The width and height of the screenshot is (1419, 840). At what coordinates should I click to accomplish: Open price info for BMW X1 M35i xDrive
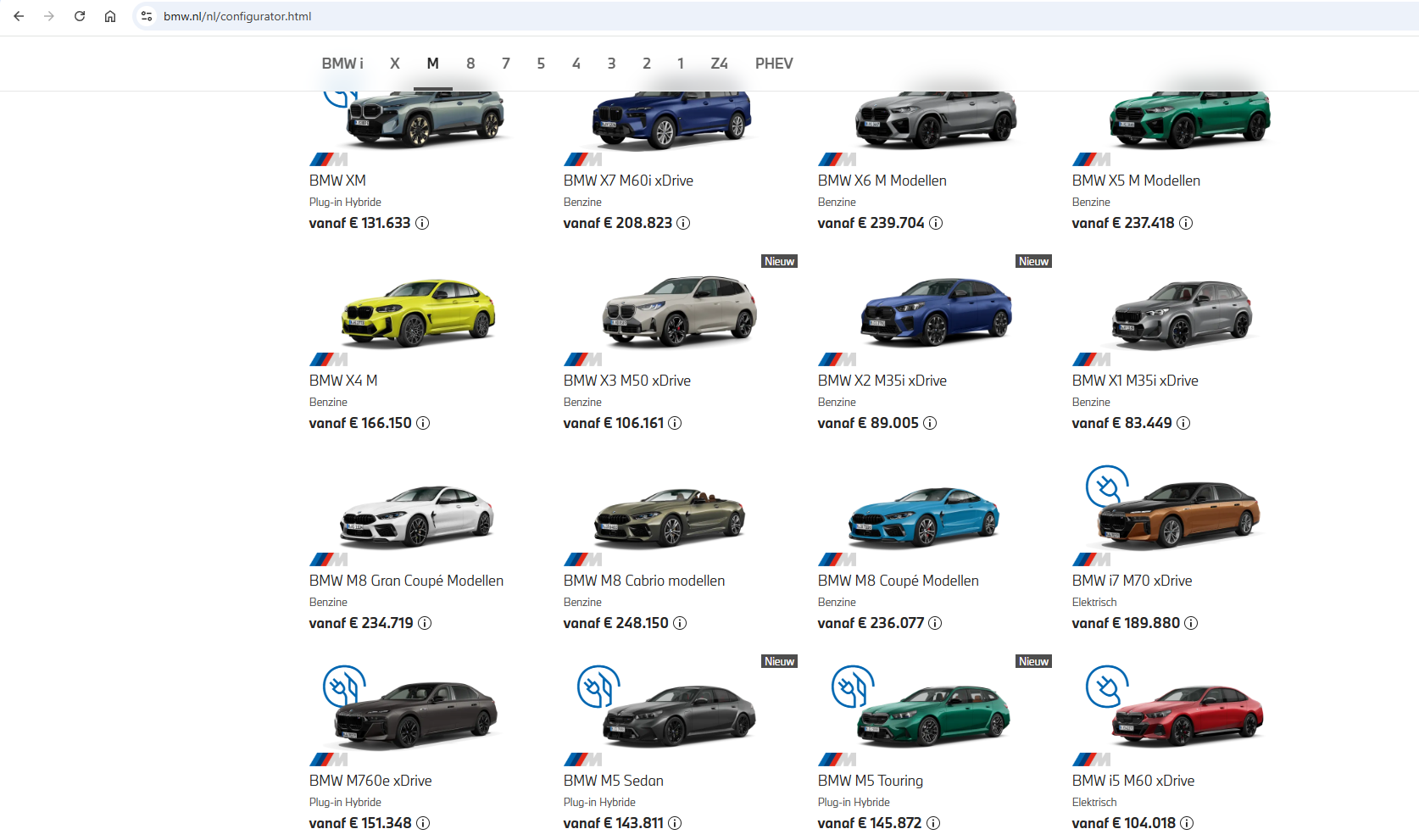[x=1183, y=423]
